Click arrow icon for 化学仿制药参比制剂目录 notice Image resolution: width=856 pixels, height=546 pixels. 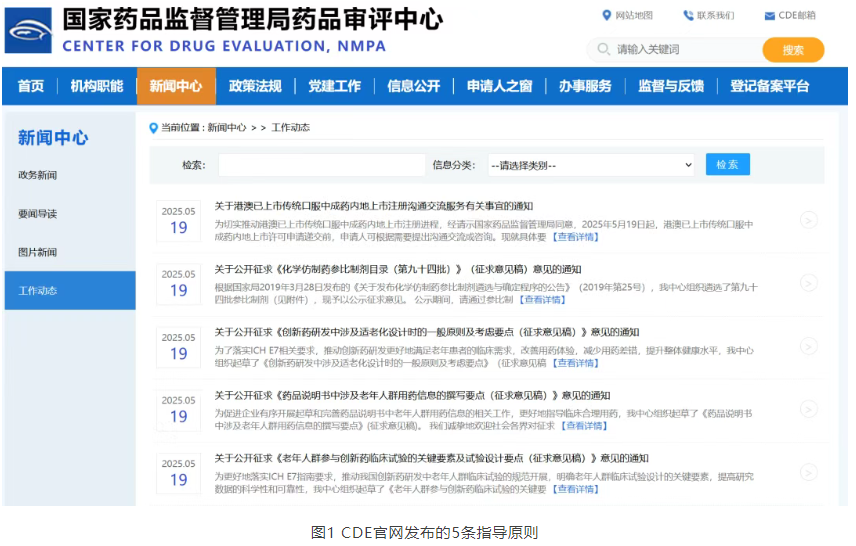(809, 283)
